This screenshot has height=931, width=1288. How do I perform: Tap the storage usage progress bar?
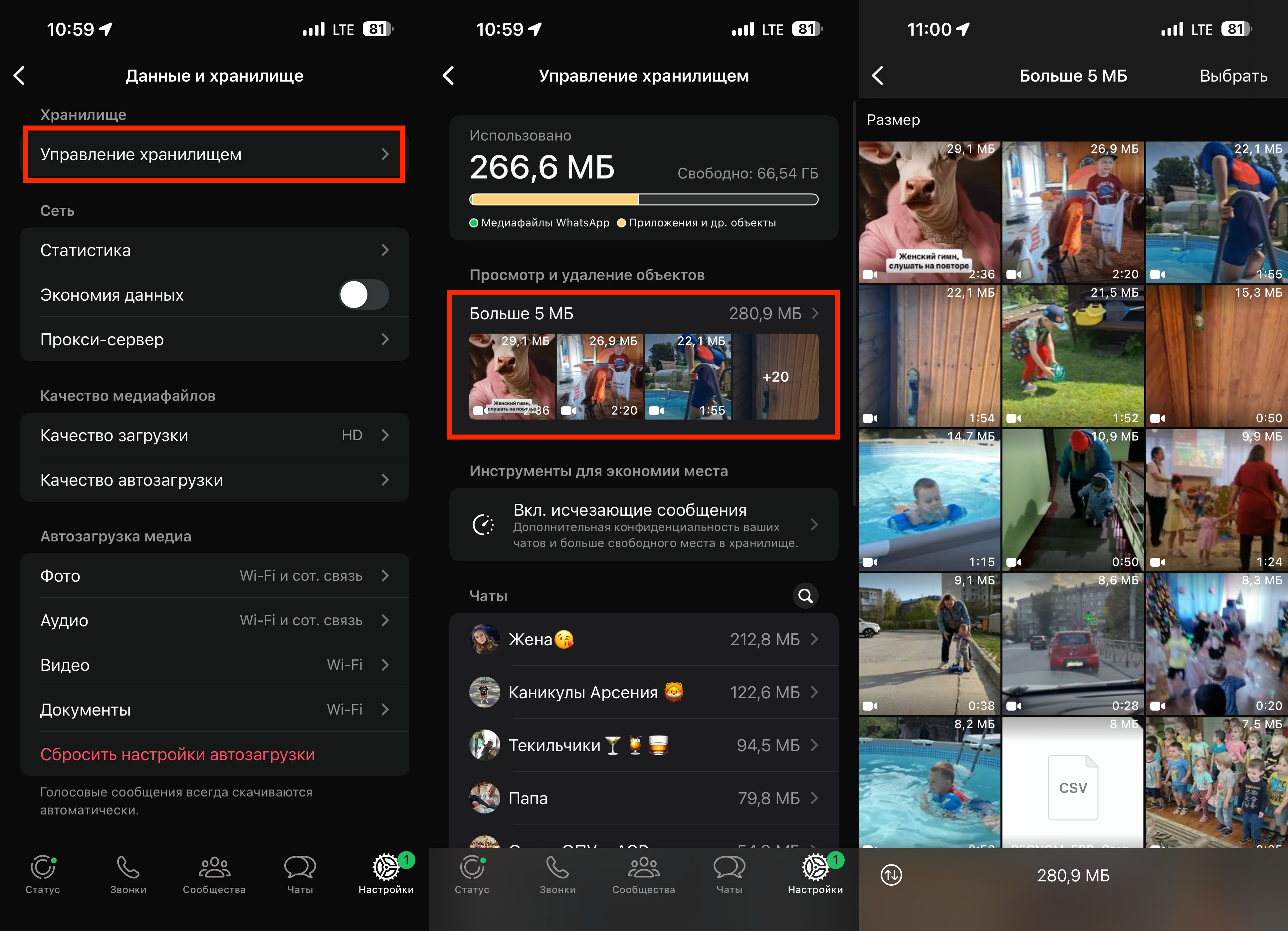tap(643, 199)
